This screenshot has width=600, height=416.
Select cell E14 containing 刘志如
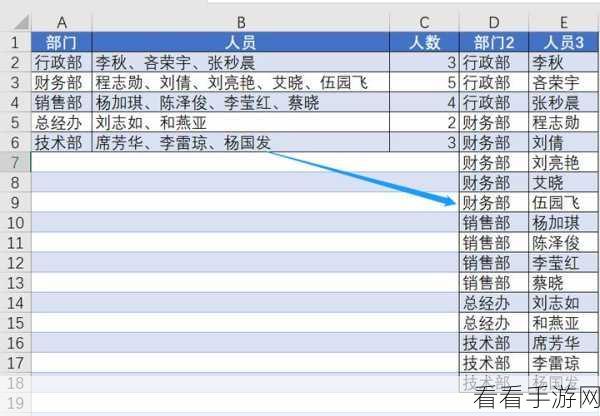tap(564, 303)
